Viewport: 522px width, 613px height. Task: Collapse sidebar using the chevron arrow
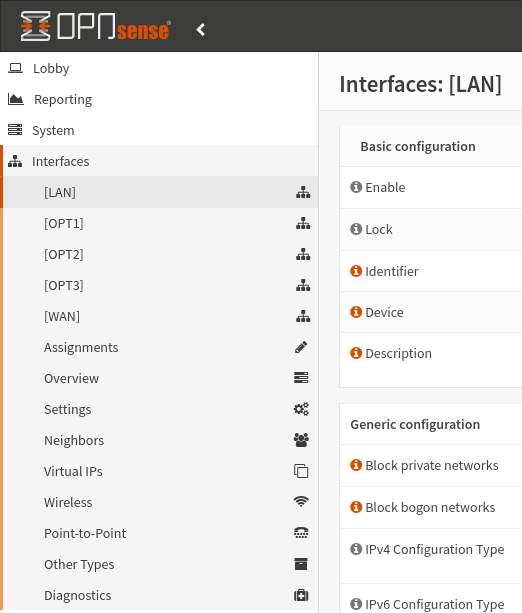201,29
